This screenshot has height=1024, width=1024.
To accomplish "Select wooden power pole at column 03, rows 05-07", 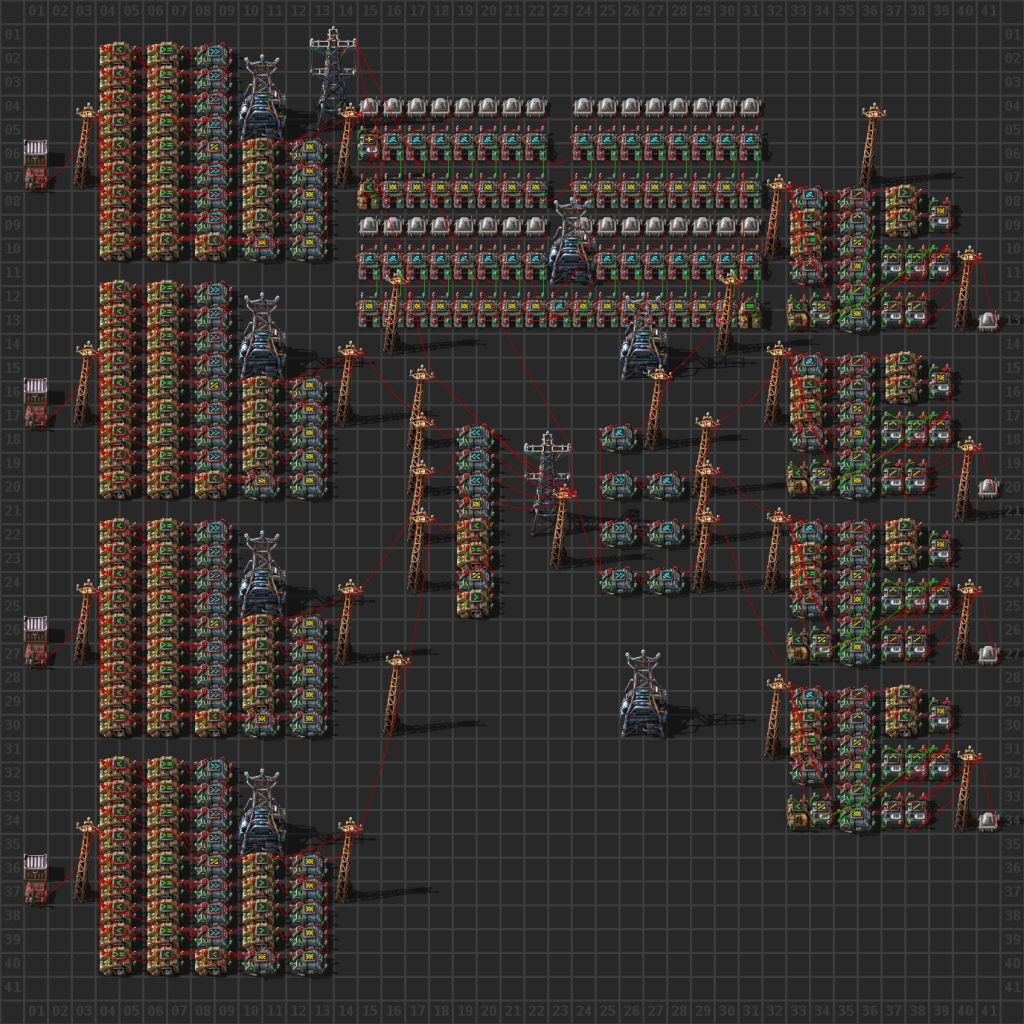I will [84, 145].
